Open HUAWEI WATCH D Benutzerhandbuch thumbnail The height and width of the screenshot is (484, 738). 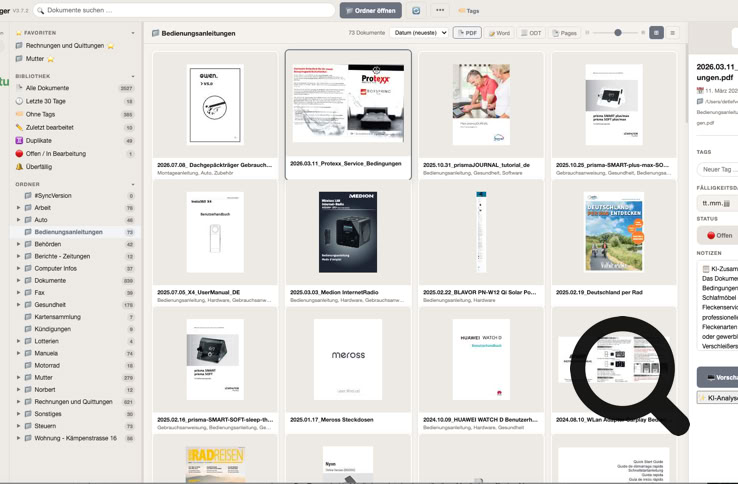point(481,360)
